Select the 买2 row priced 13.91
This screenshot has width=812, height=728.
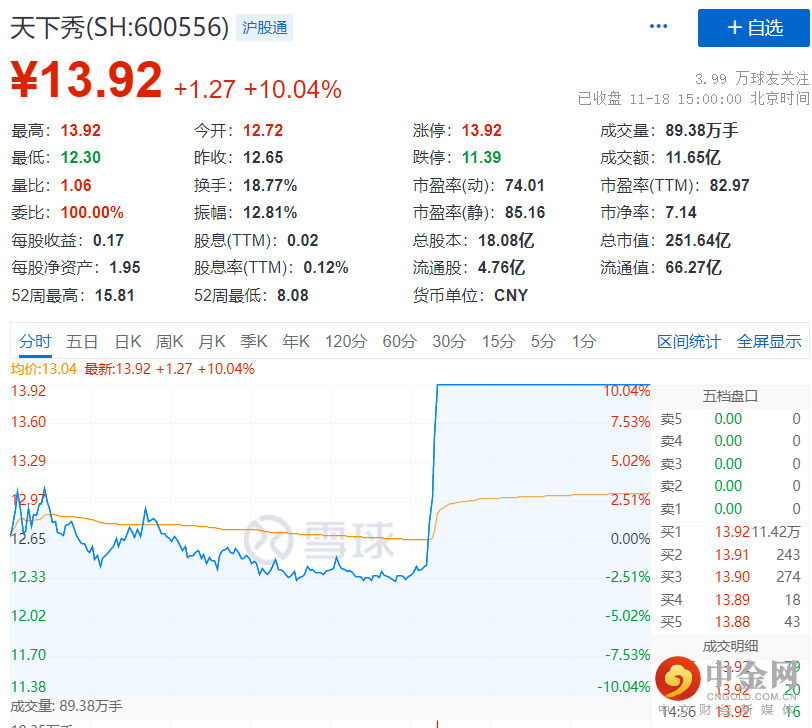pyautogui.click(x=730, y=555)
